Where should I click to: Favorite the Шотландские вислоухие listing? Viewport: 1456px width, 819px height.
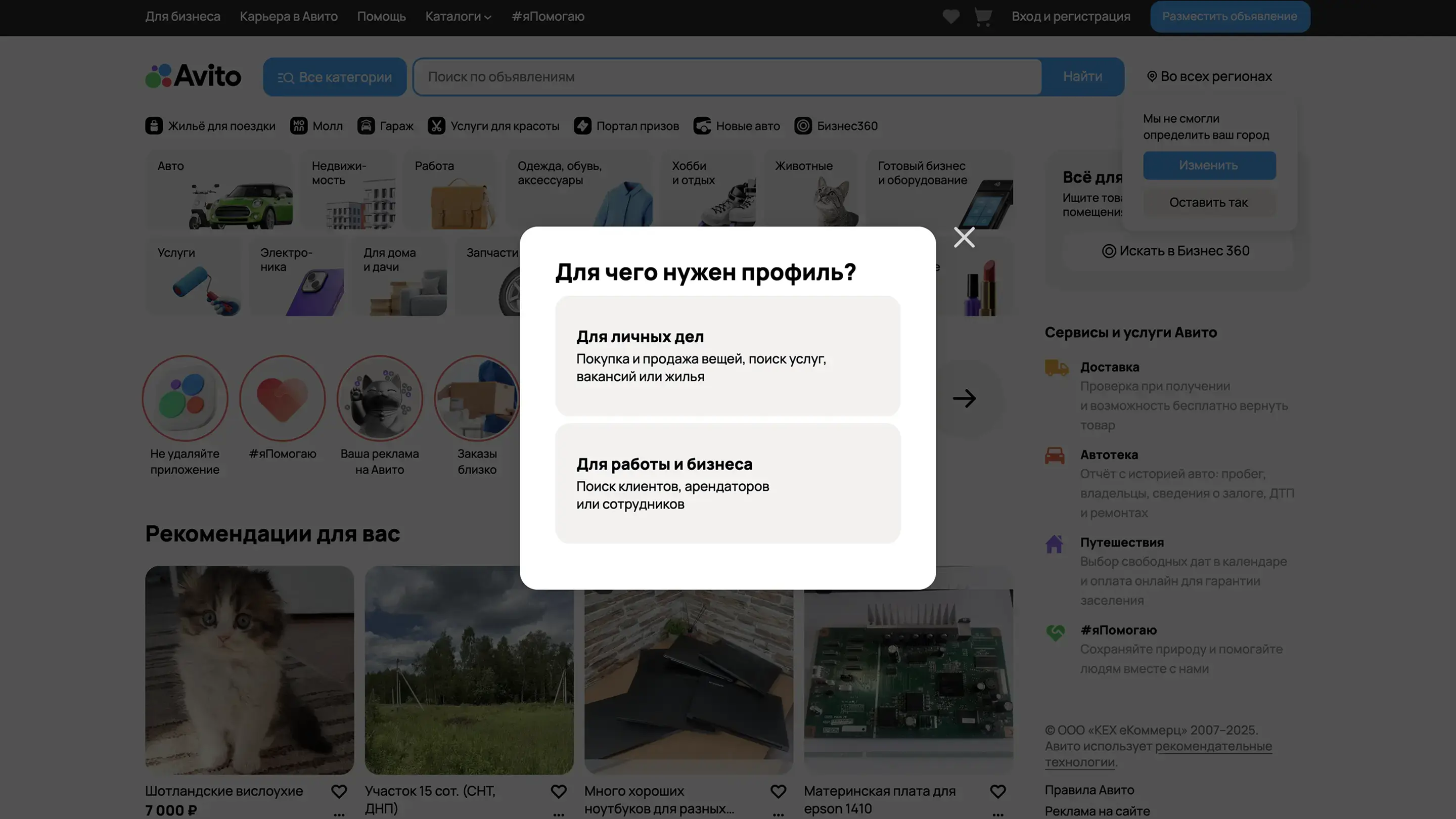339,791
